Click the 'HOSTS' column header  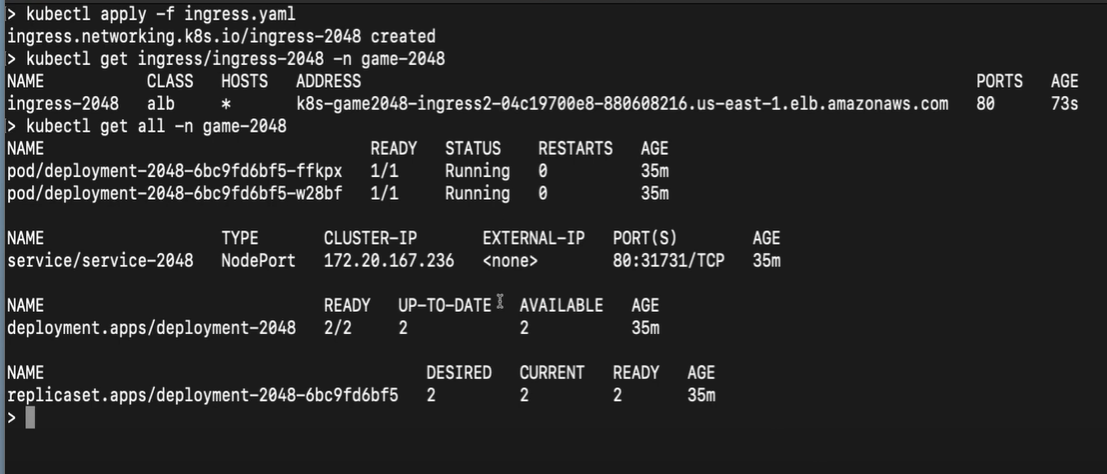pos(244,82)
